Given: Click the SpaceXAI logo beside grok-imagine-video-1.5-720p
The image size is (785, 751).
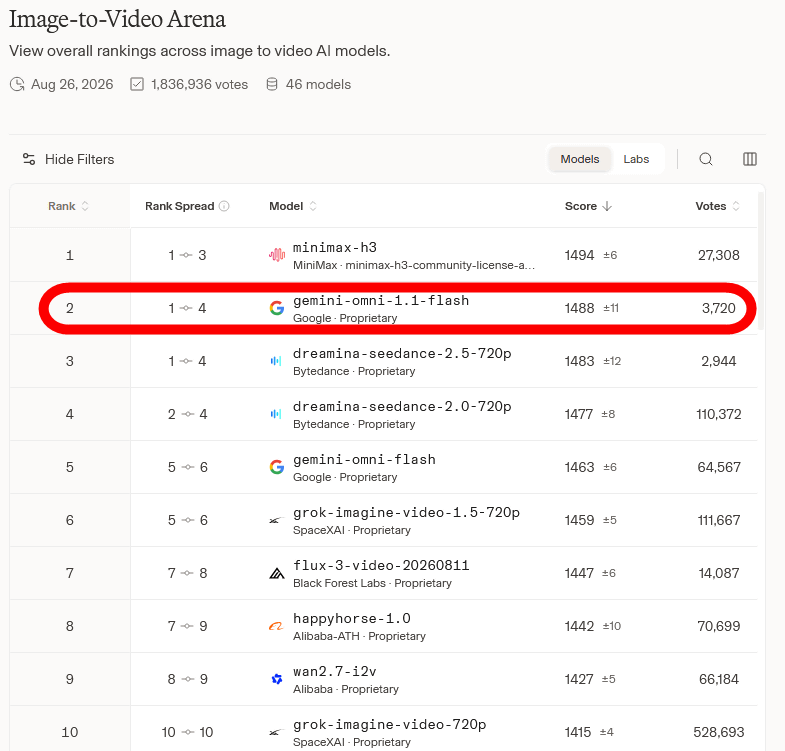Looking at the screenshot, I should [275, 521].
